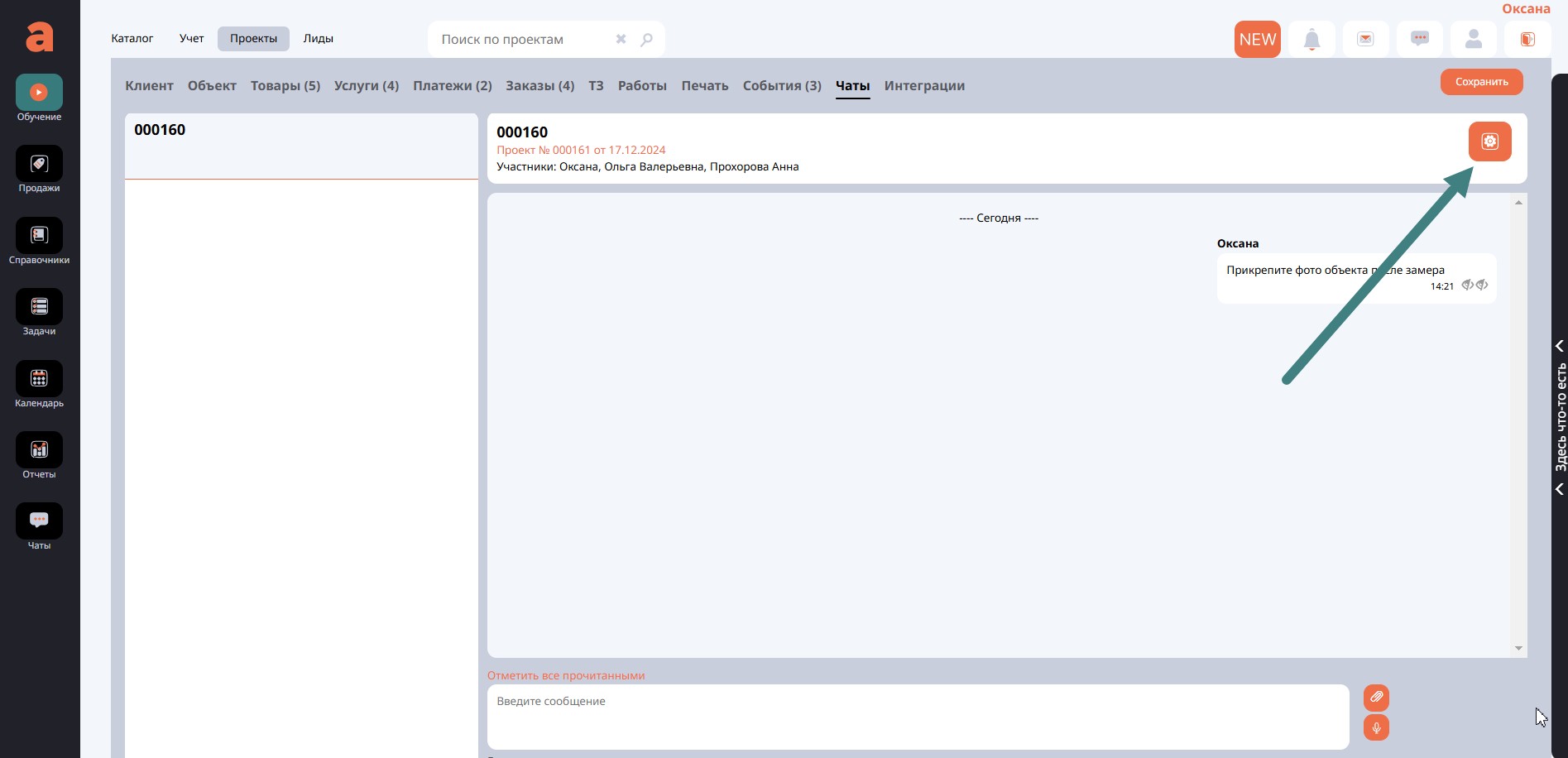
Task: Open Отчеты reports icon
Action: (x=39, y=450)
